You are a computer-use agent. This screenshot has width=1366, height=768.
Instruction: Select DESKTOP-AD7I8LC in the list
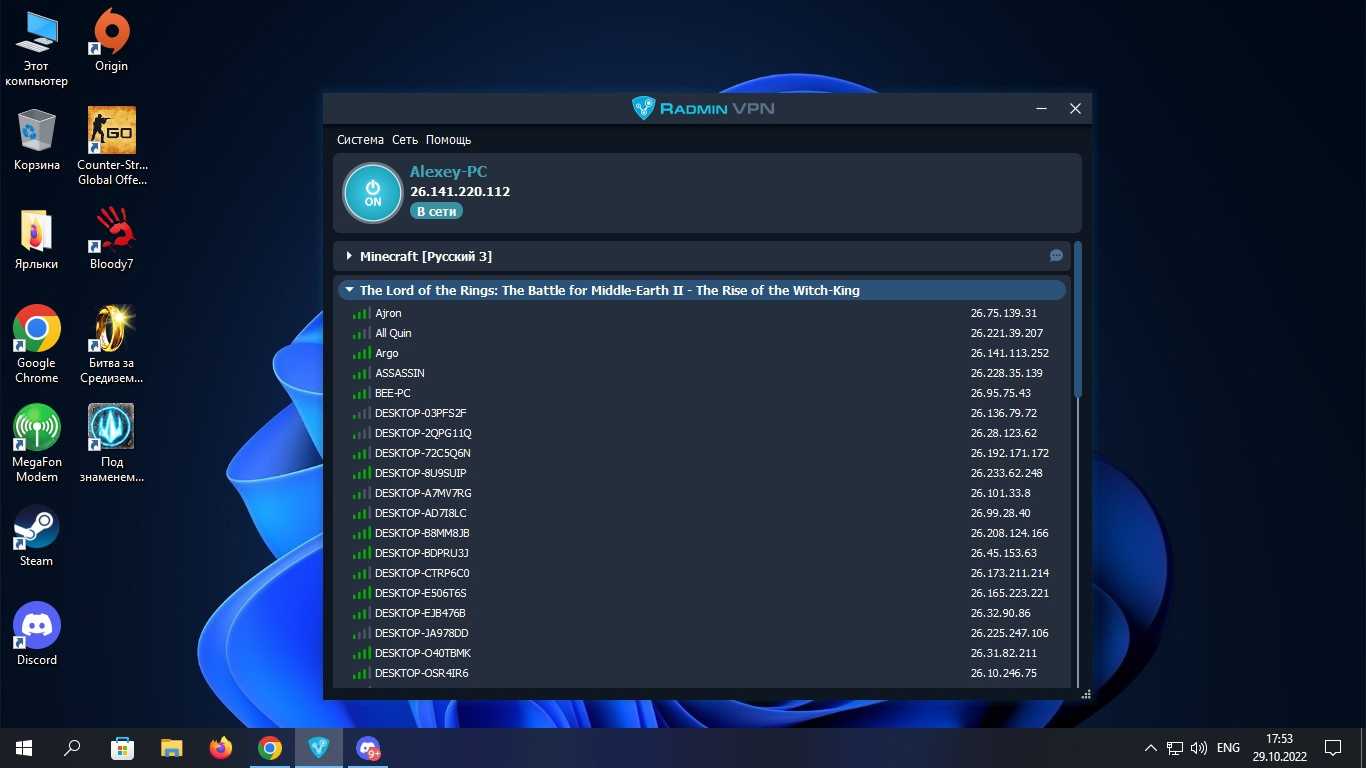coord(701,513)
